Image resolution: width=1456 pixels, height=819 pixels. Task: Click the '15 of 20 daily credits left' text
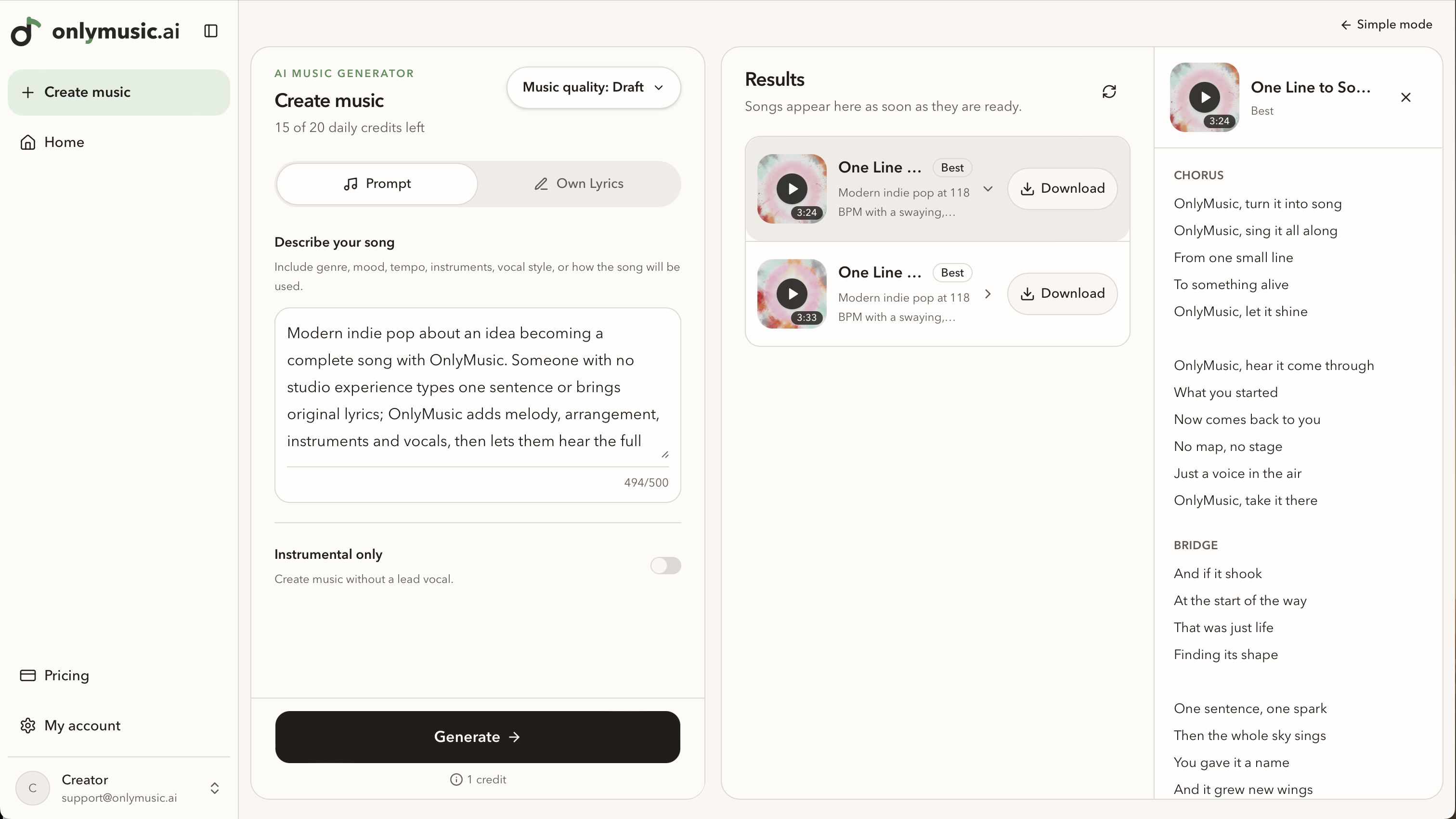[349, 128]
